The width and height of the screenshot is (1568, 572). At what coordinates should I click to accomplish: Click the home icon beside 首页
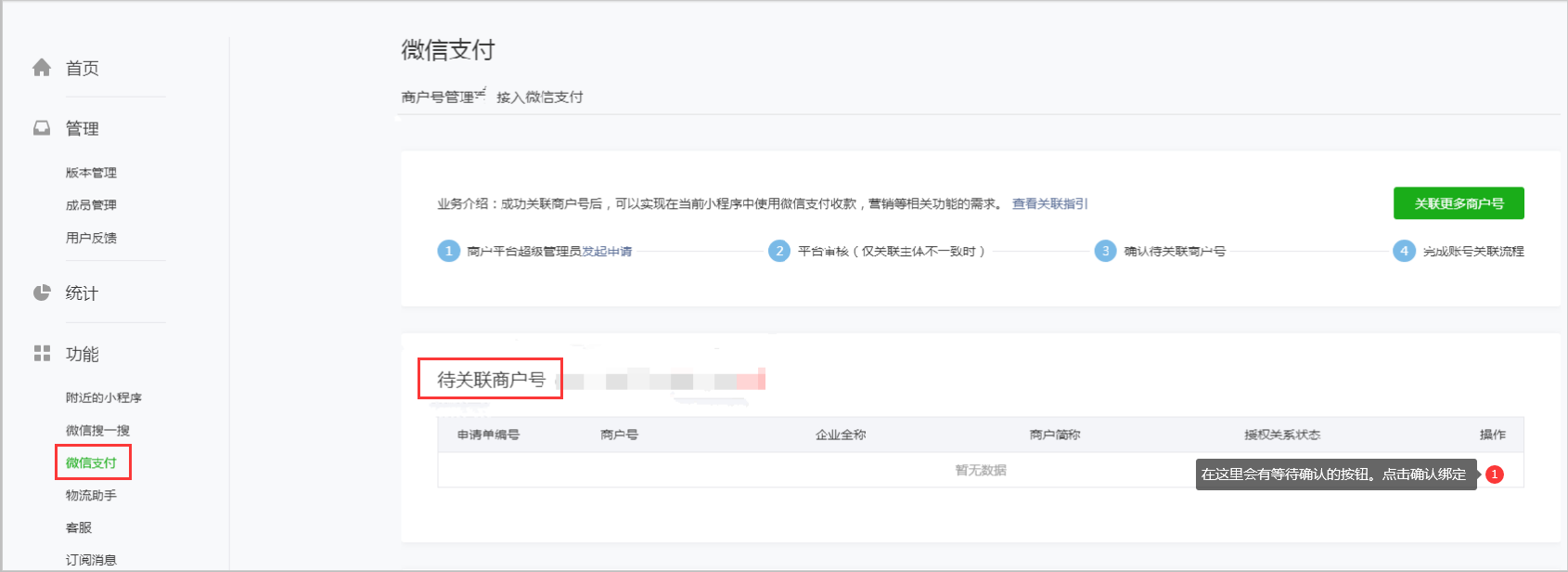click(42, 68)
